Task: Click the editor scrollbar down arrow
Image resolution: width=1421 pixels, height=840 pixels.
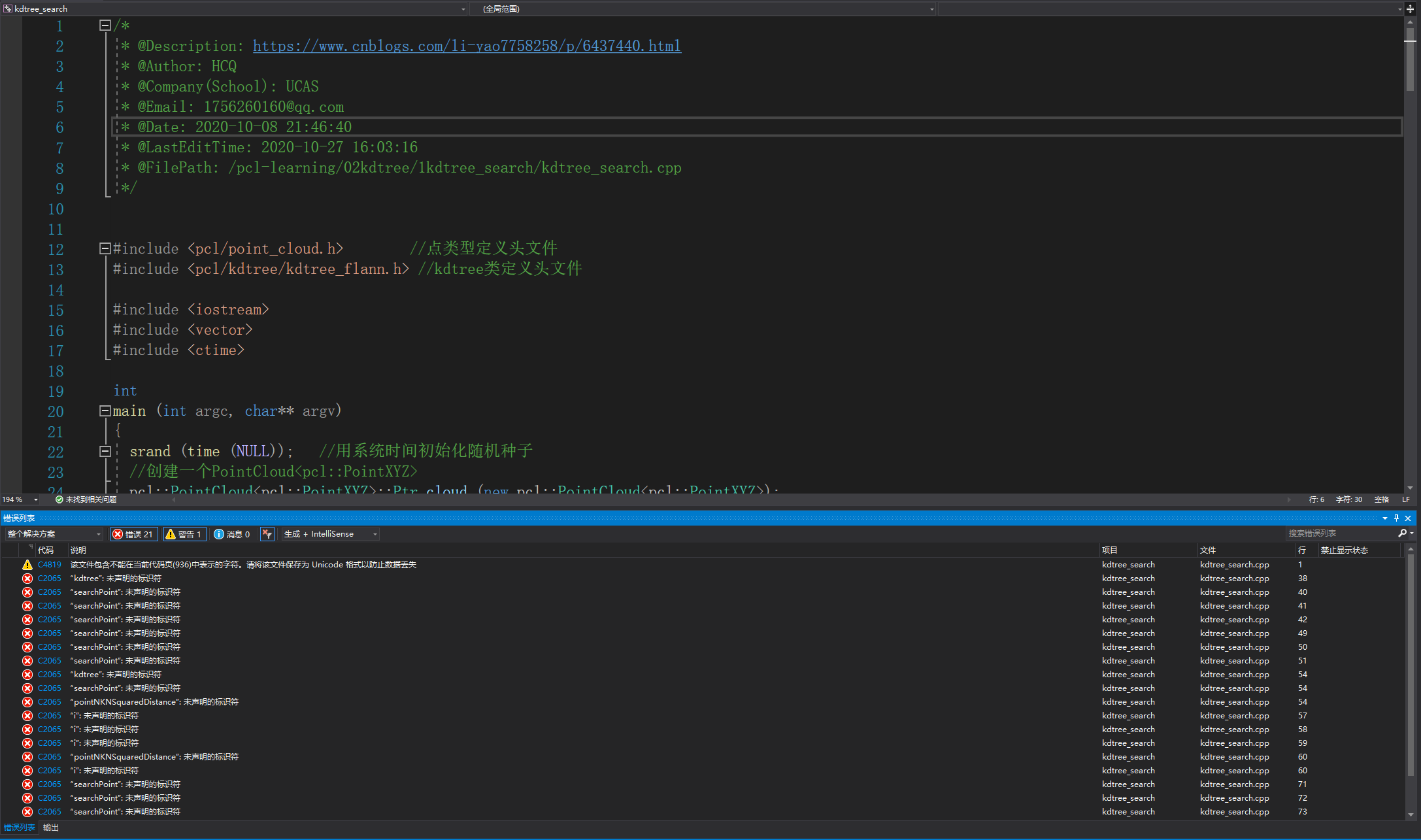Action: click(1411, 488)
